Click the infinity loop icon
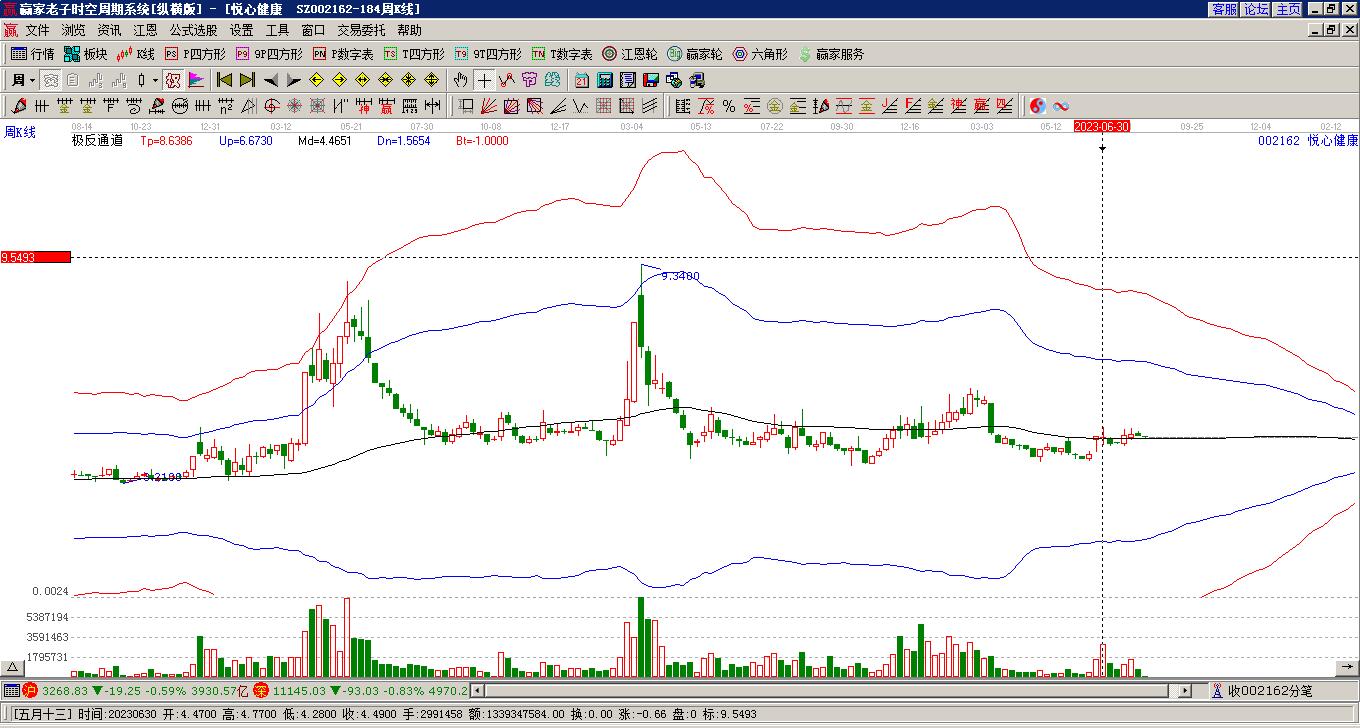This screenshot has width=1360, height=728. pos(1061,106)
